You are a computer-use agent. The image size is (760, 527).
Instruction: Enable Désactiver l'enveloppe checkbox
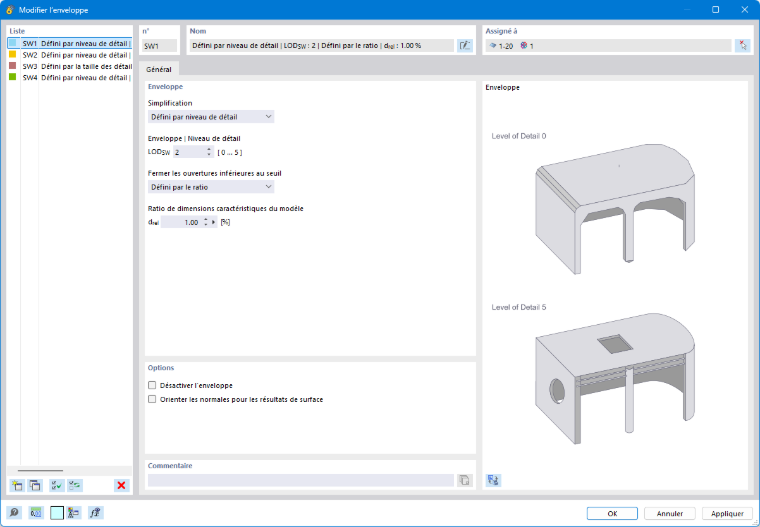click(152, 385)
